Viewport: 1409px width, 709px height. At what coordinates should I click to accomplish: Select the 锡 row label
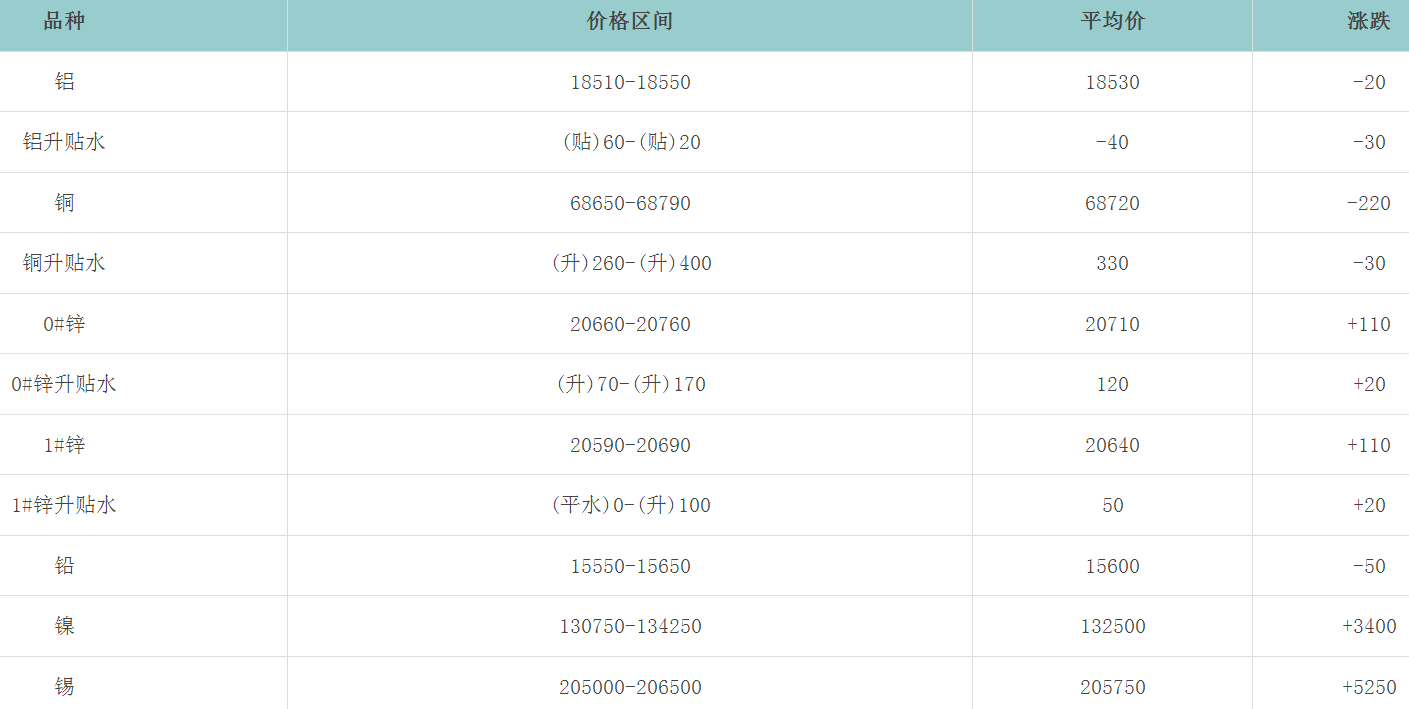pyautogui.click(x=64, y=687)
